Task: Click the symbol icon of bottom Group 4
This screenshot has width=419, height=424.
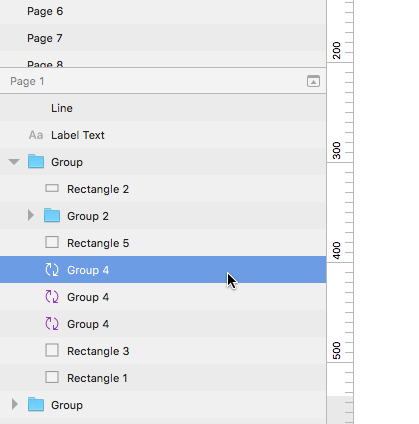Action: (x=52, y=324)
